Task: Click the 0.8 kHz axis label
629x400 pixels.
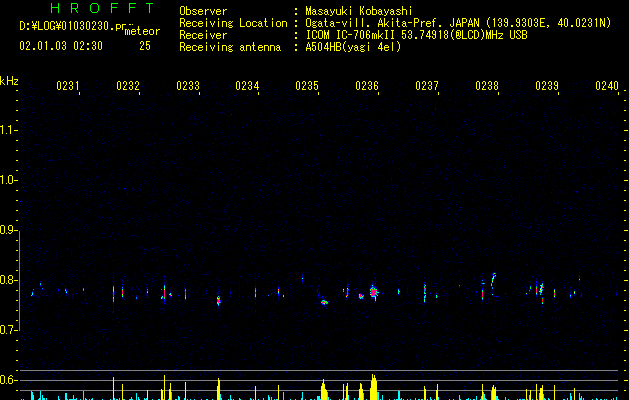Action: tap(8, 280)
